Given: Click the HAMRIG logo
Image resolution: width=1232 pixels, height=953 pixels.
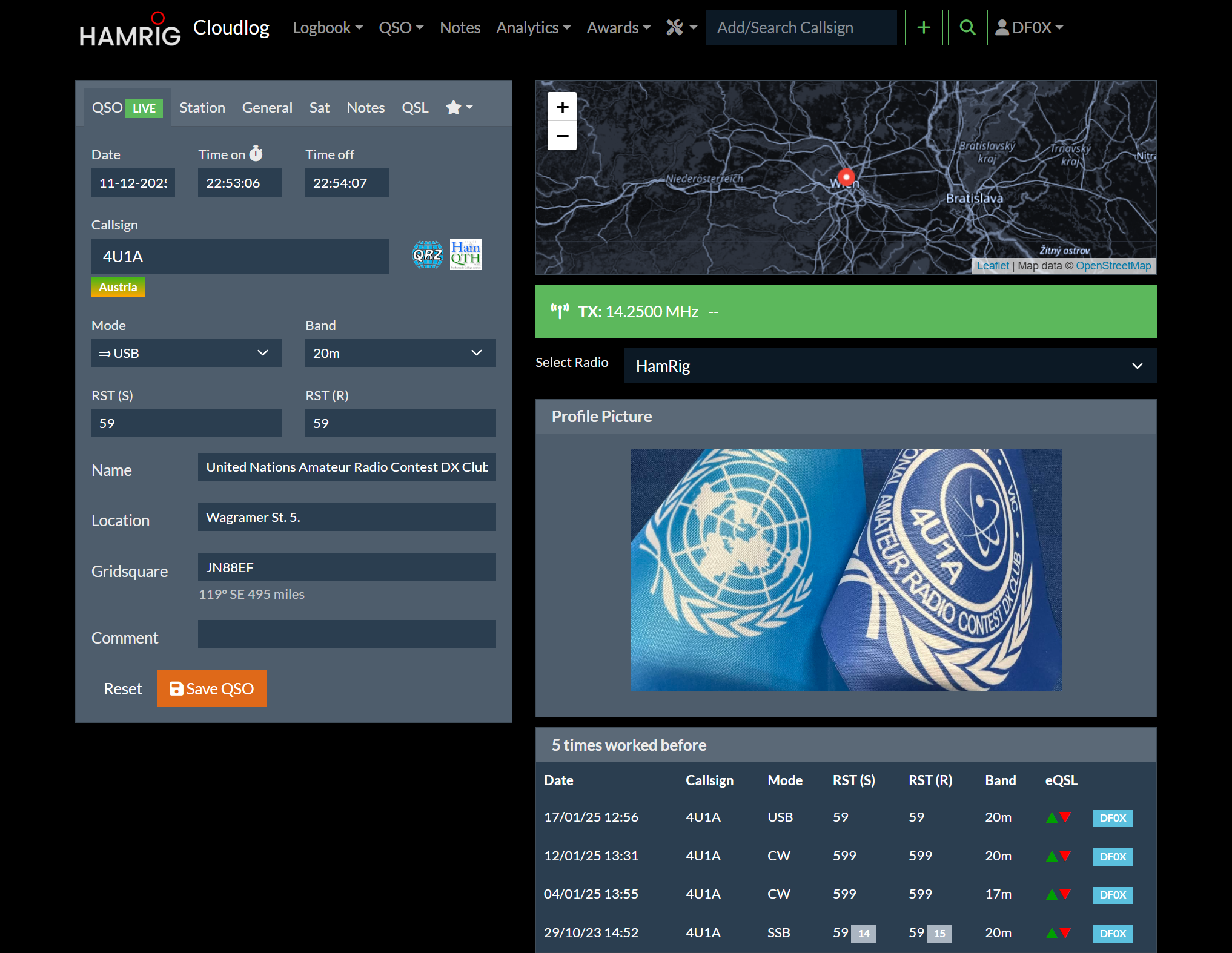Looking at the screenshot, I should (x=130, y=30).
